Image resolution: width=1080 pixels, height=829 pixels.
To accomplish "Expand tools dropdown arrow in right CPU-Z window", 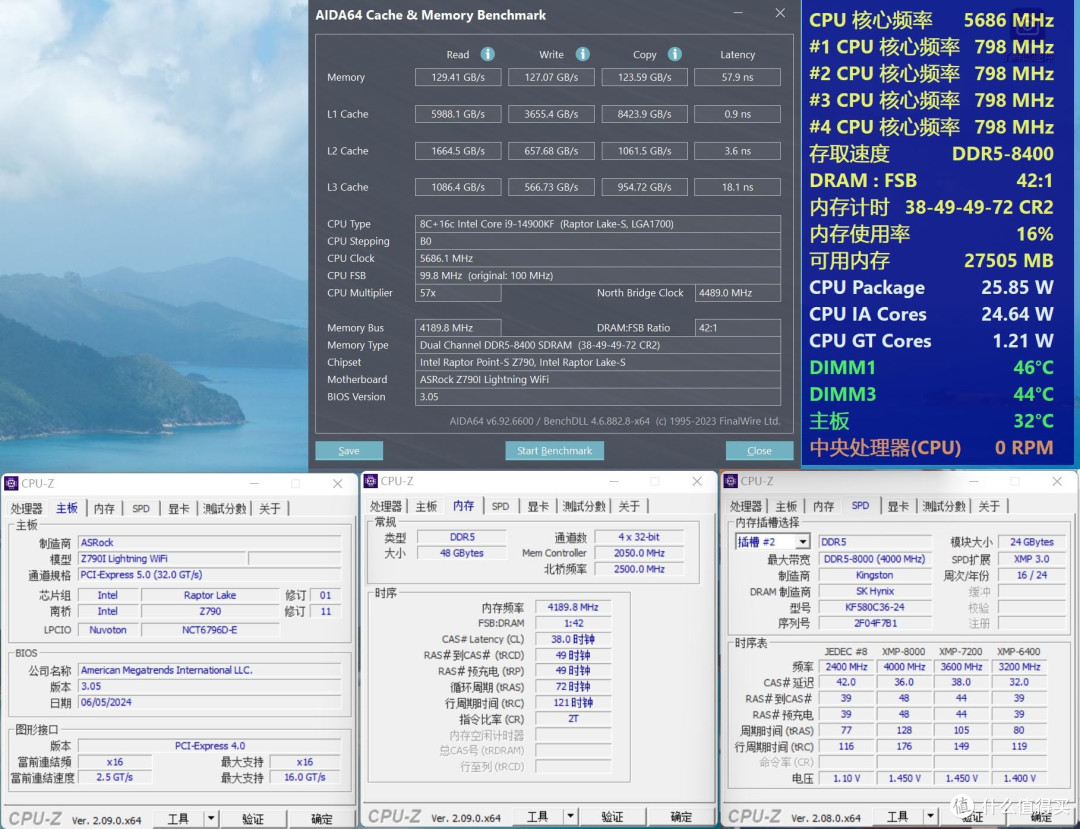I will [x=931, y=817].
